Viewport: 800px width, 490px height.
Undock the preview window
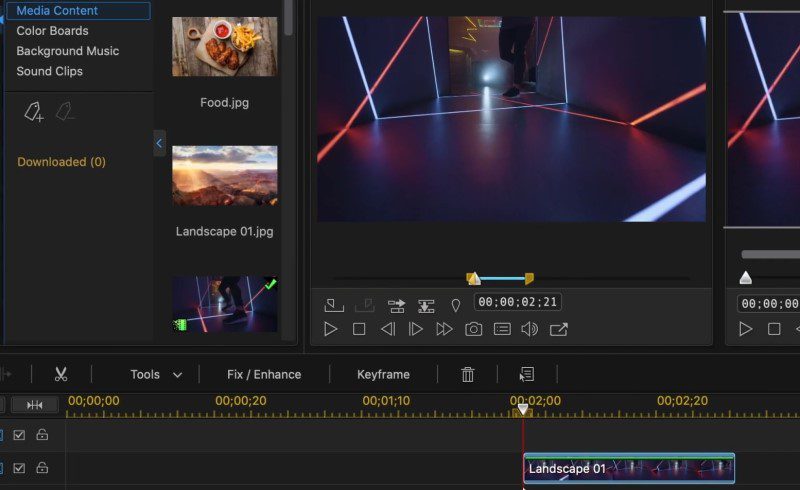[559, 329]
